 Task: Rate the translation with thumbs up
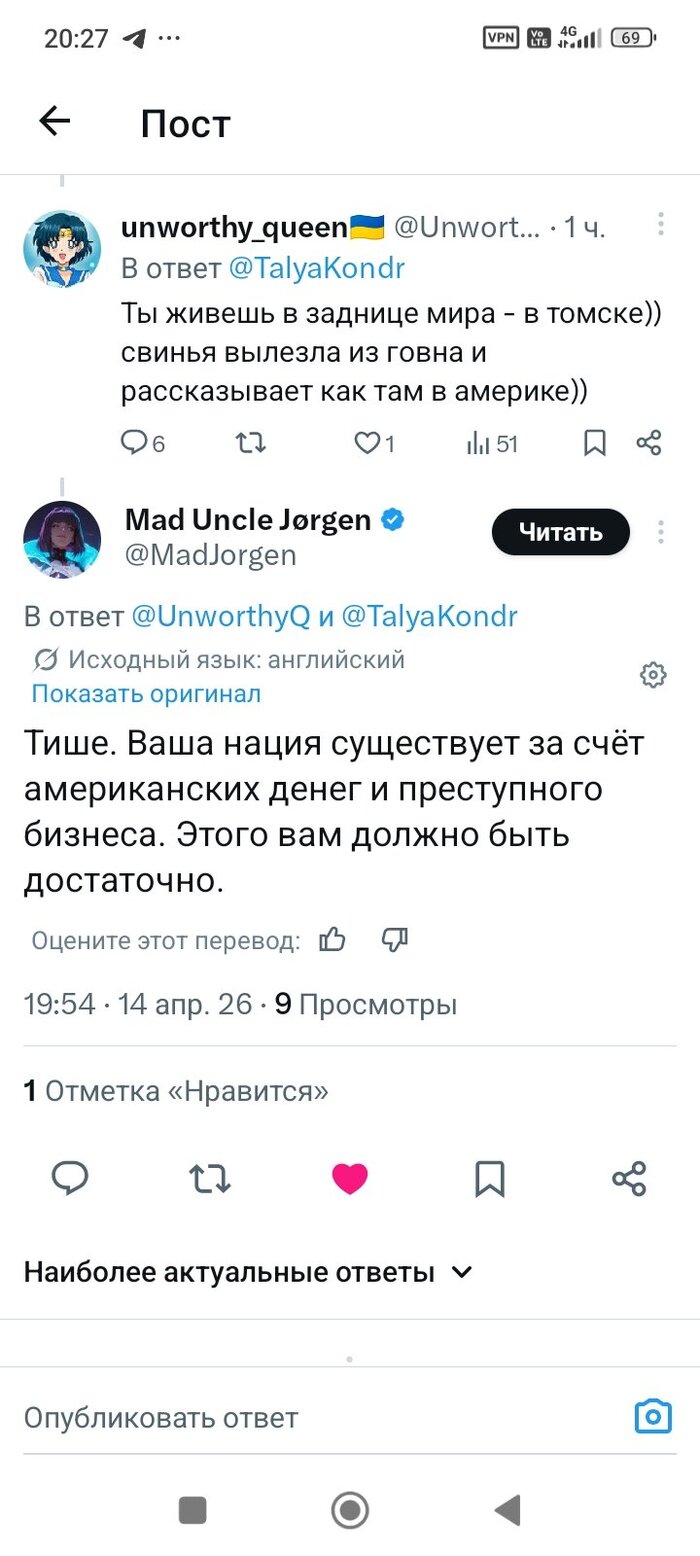tap(332, 939)
